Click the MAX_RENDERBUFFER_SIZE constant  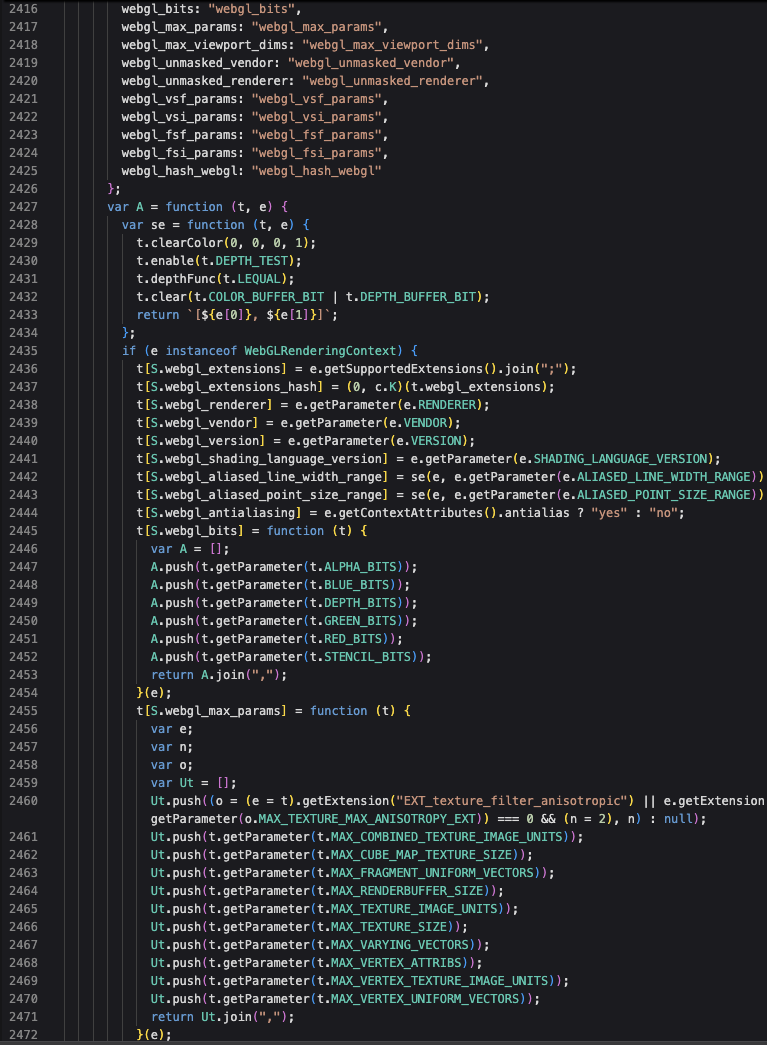pyautogui.click(x=406, y=890)
